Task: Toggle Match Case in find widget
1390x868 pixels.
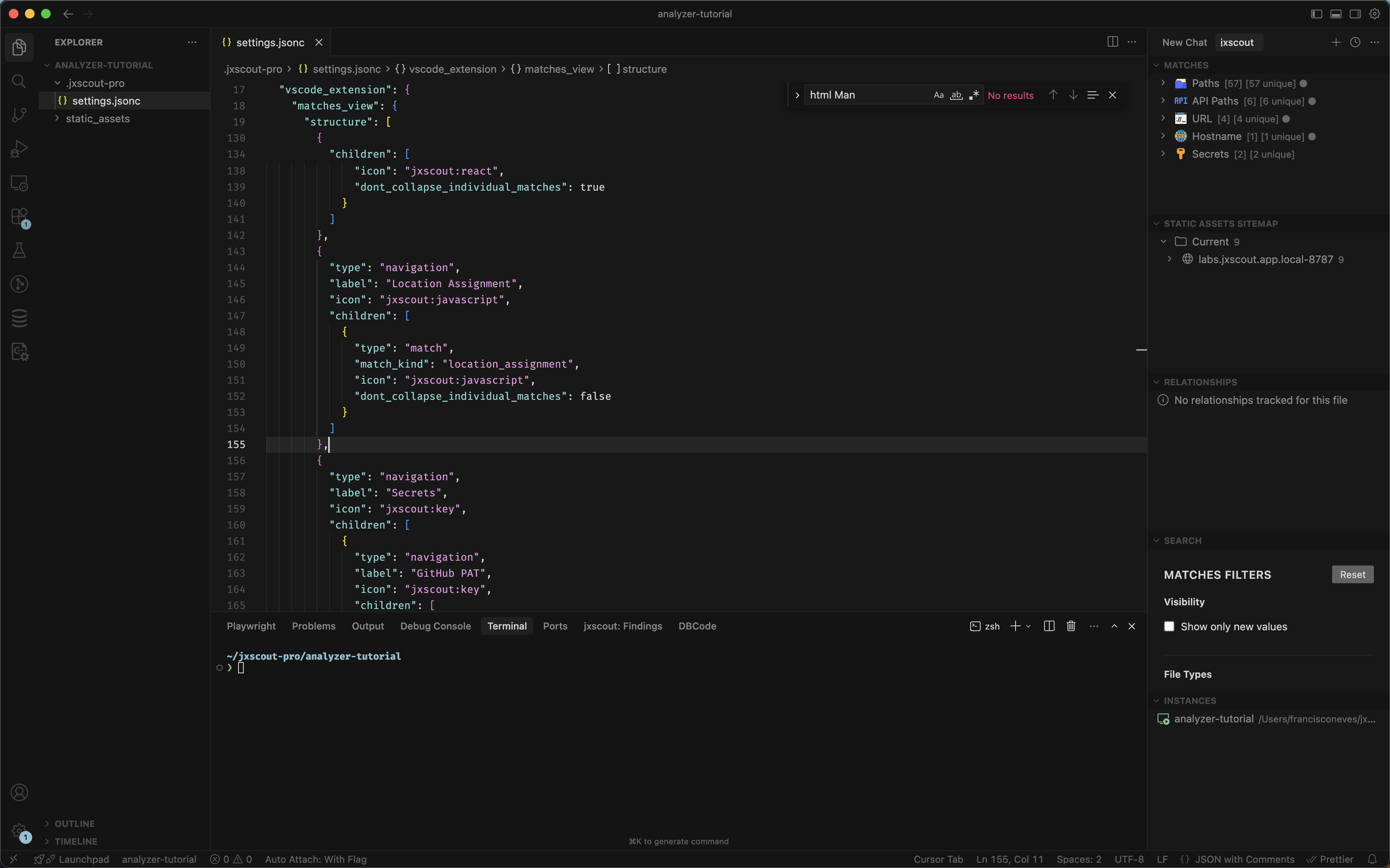Action: (938, 95)
